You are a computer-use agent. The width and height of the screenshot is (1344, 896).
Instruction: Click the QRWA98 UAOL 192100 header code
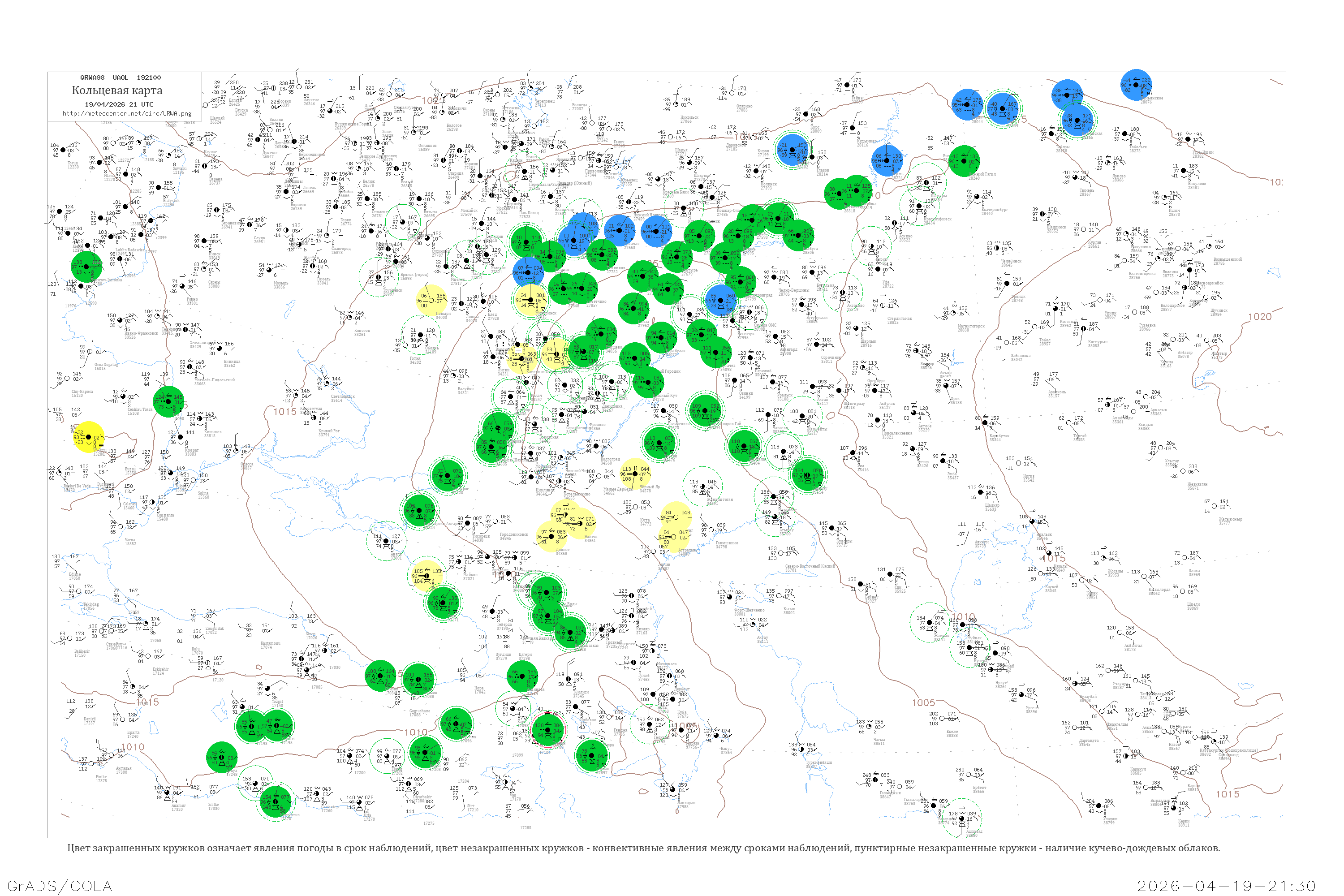[120, 77]
